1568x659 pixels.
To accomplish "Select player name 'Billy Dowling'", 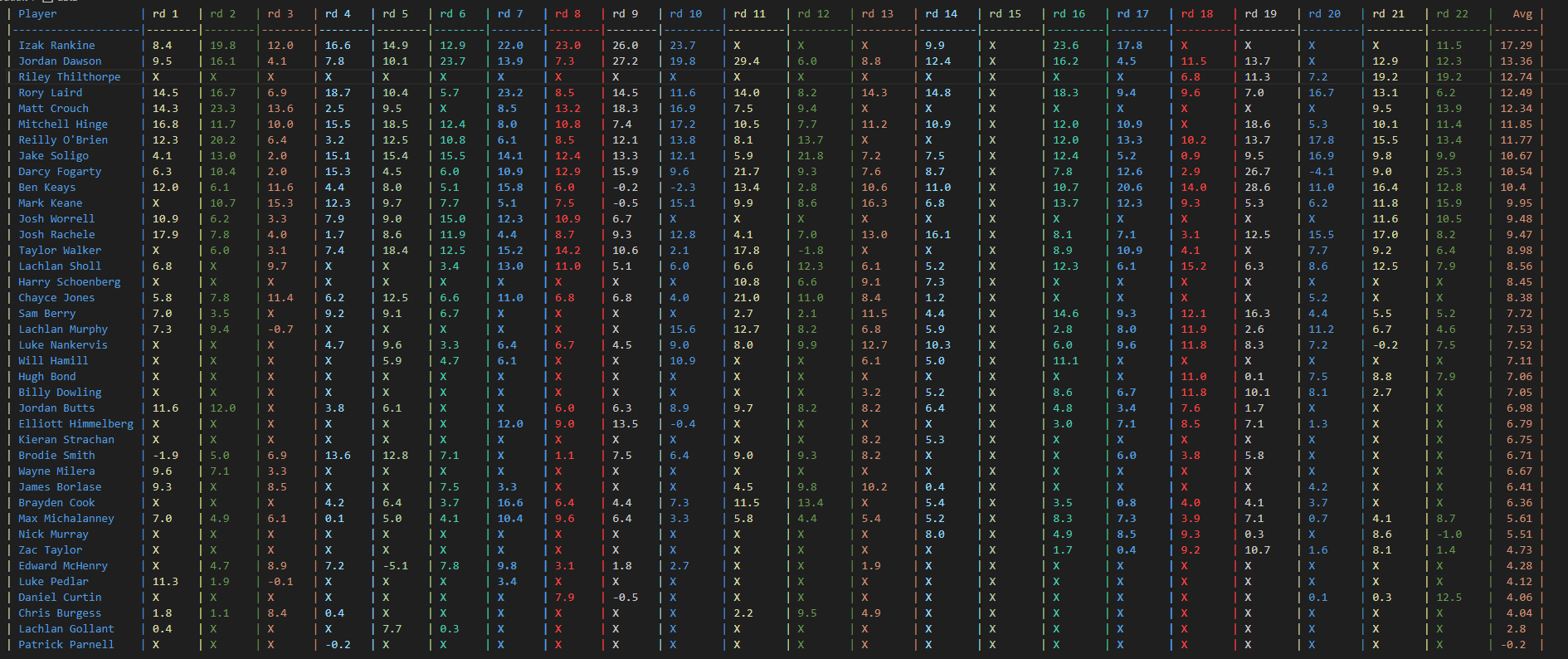I will [x=60, y=393].
